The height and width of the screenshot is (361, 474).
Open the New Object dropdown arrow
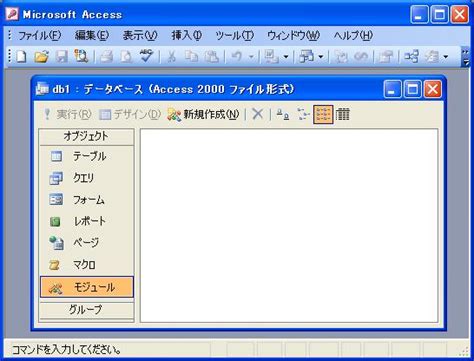click(446, 57)
